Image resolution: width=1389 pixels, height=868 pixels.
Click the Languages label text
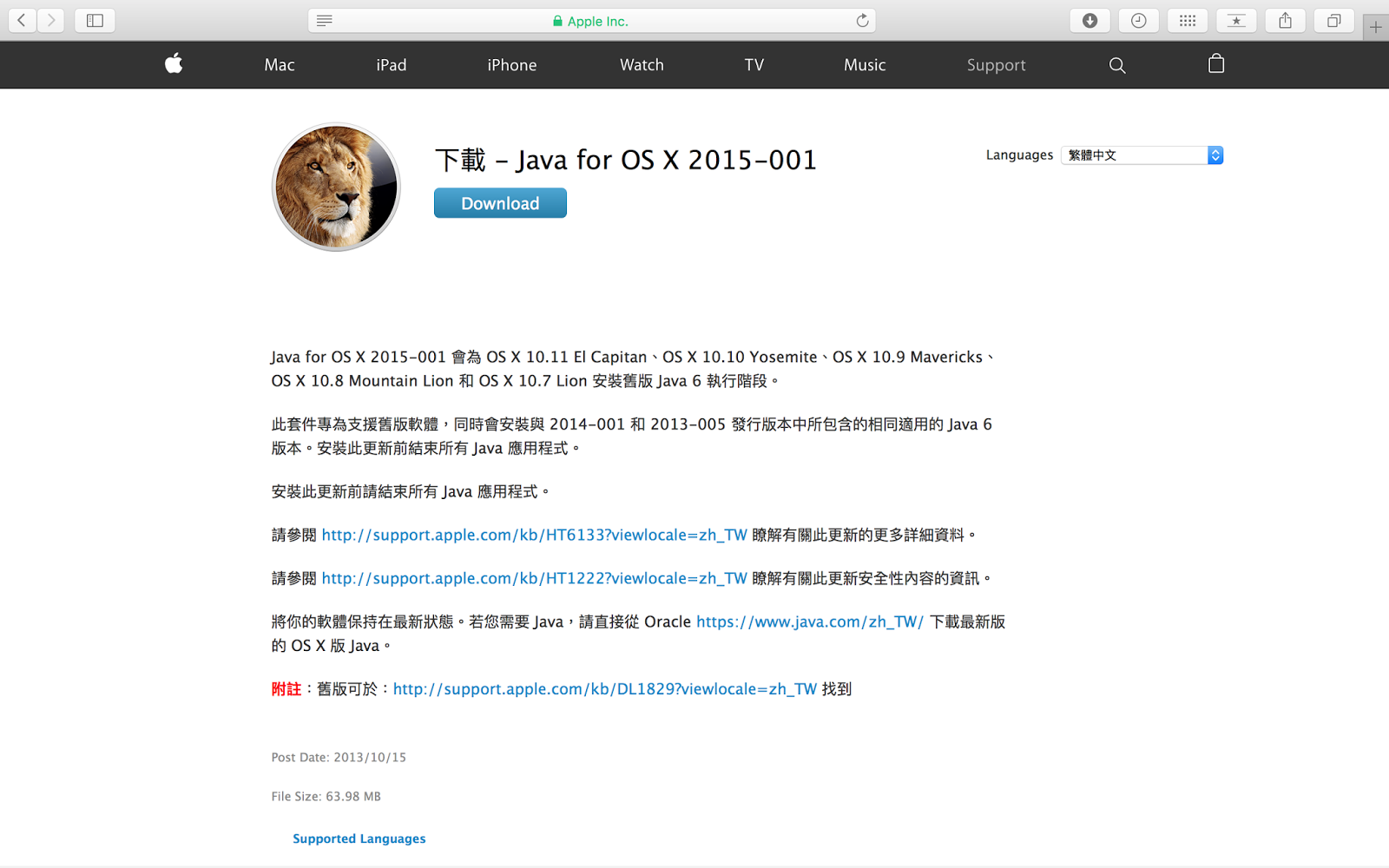tap(1019, 155)
